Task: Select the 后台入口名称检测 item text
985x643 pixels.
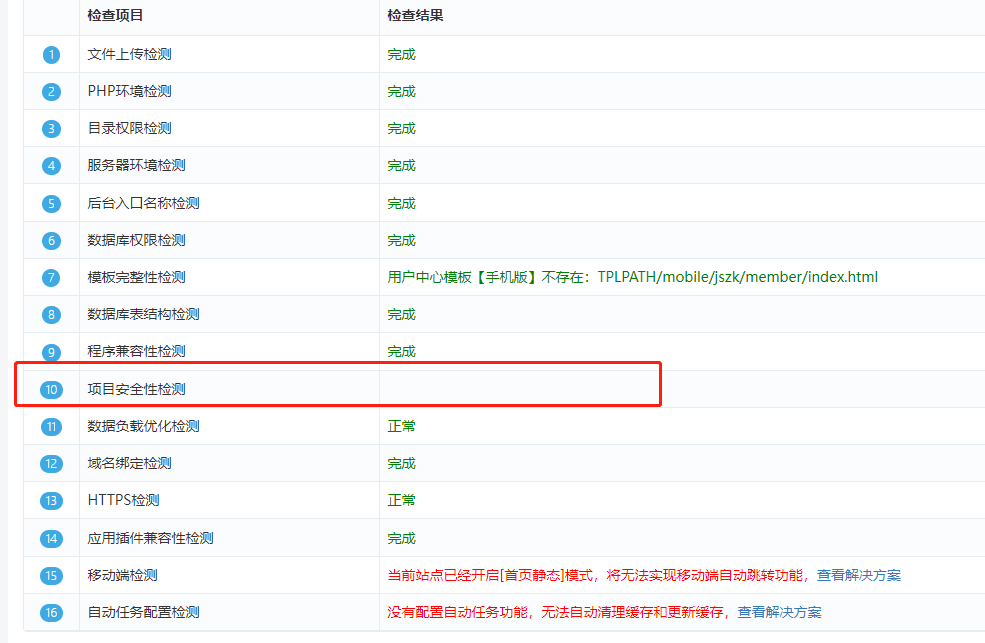Action: pyautogui.click(x=143, y=203)
